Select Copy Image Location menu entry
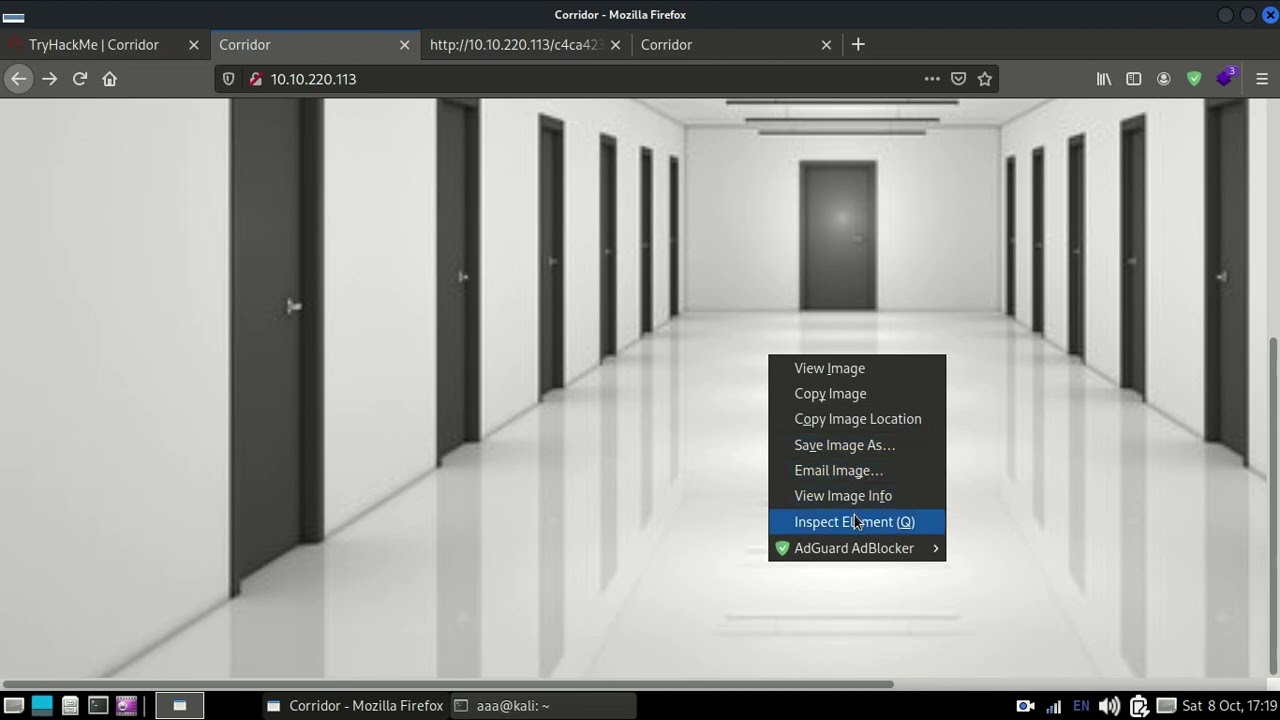 click(x=857, y=419)
